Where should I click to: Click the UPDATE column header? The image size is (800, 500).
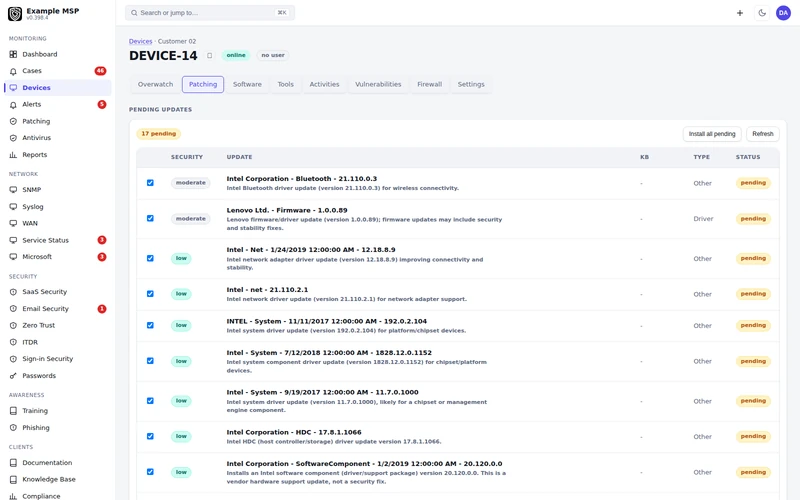point(239,157)
